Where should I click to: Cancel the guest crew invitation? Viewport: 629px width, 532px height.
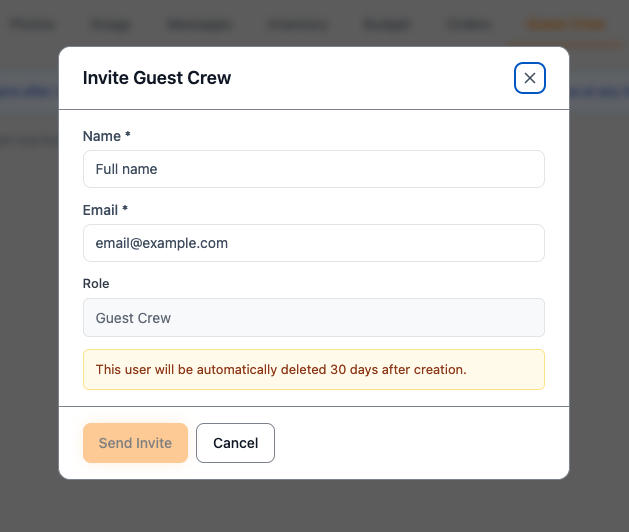tap(235, 443)
